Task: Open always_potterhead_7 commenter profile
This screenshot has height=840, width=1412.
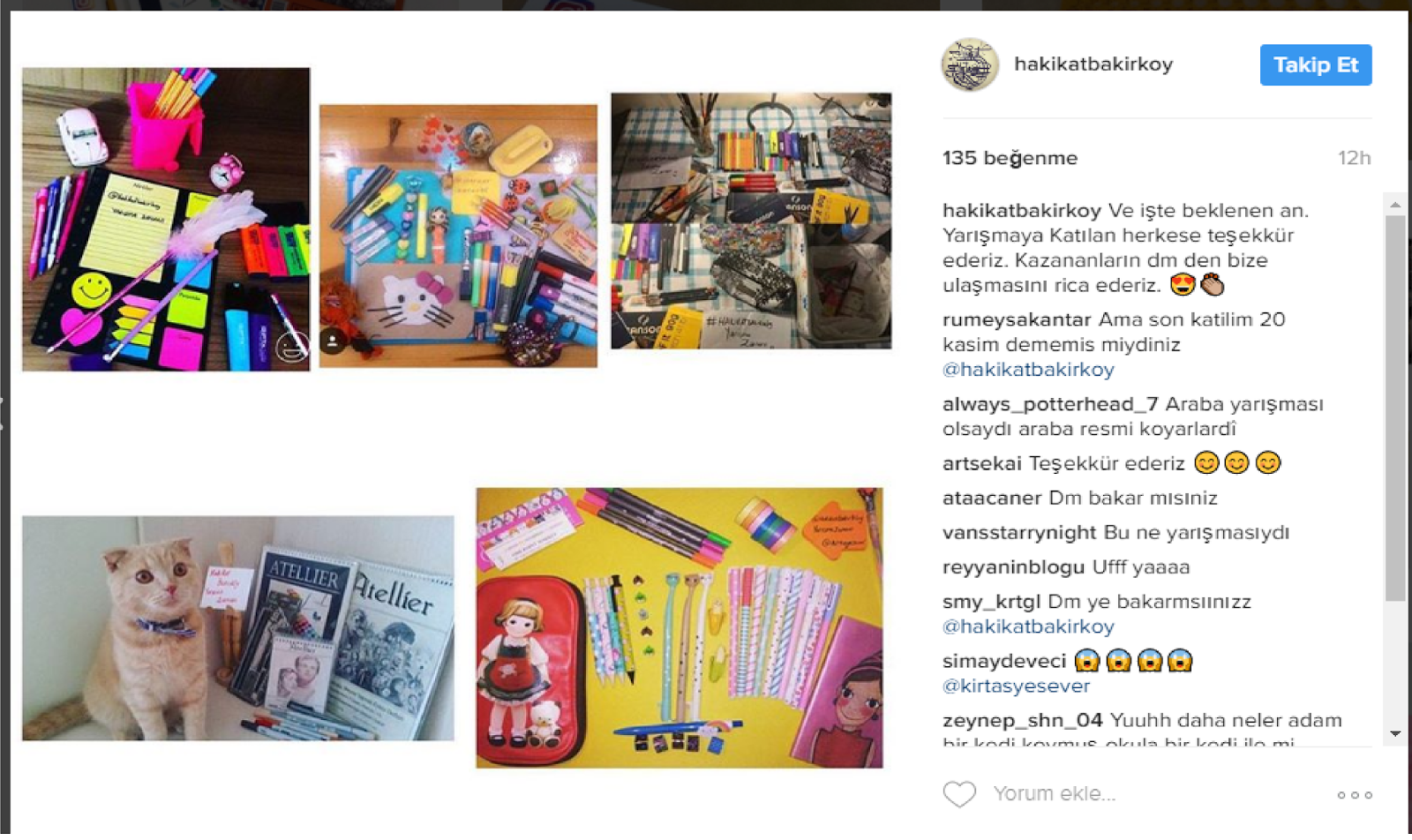Action: click(1050, 404)
